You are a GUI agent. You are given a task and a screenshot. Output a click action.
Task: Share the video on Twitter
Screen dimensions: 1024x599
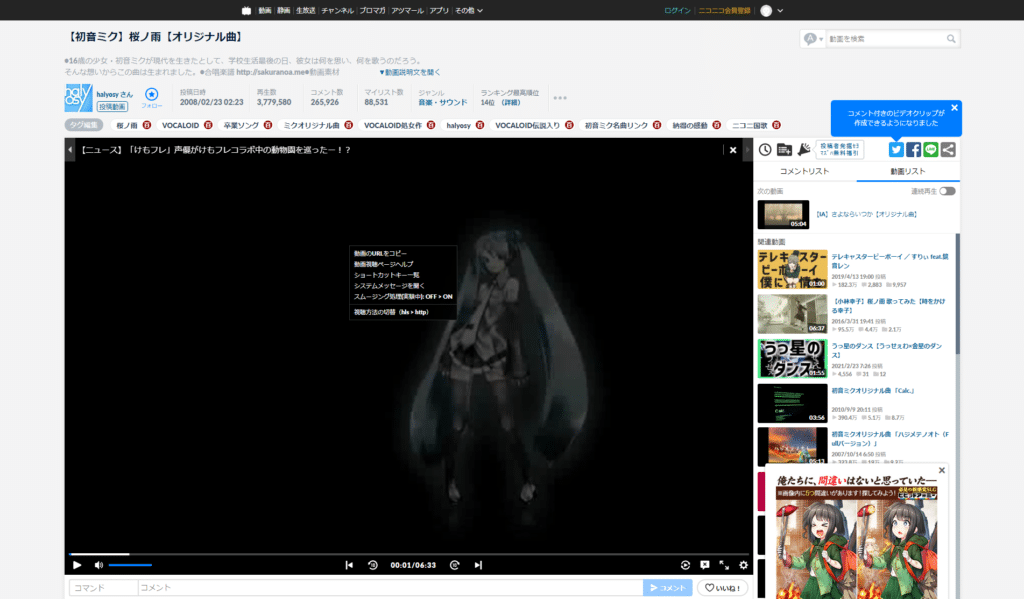click(896, 150)
